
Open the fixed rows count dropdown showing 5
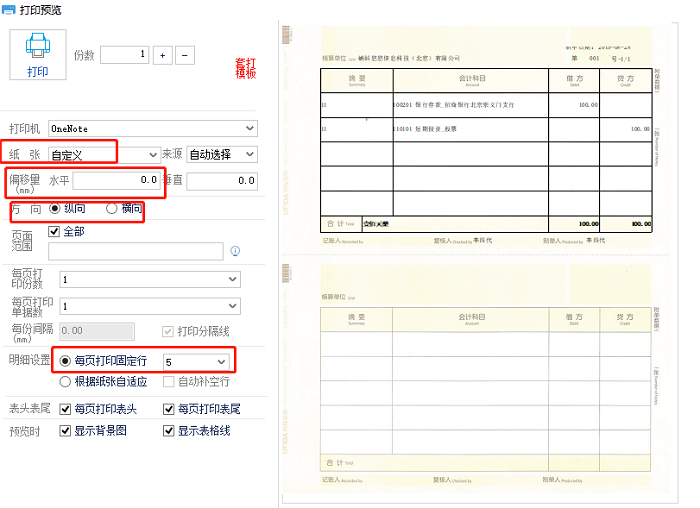click(194, 361)
